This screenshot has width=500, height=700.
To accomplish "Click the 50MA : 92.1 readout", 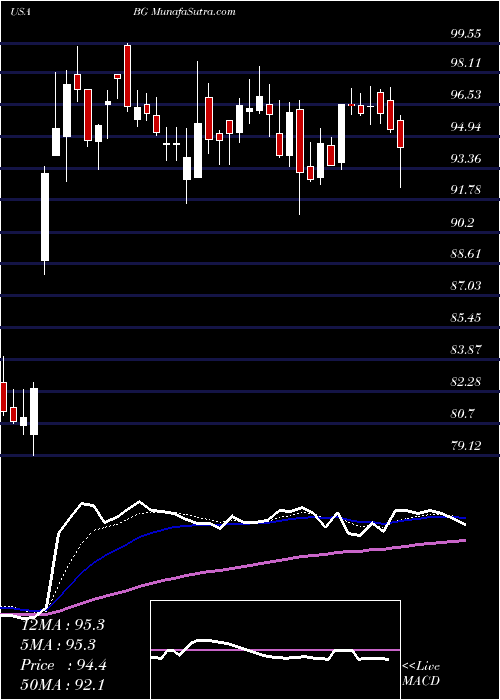I will 63,684.
